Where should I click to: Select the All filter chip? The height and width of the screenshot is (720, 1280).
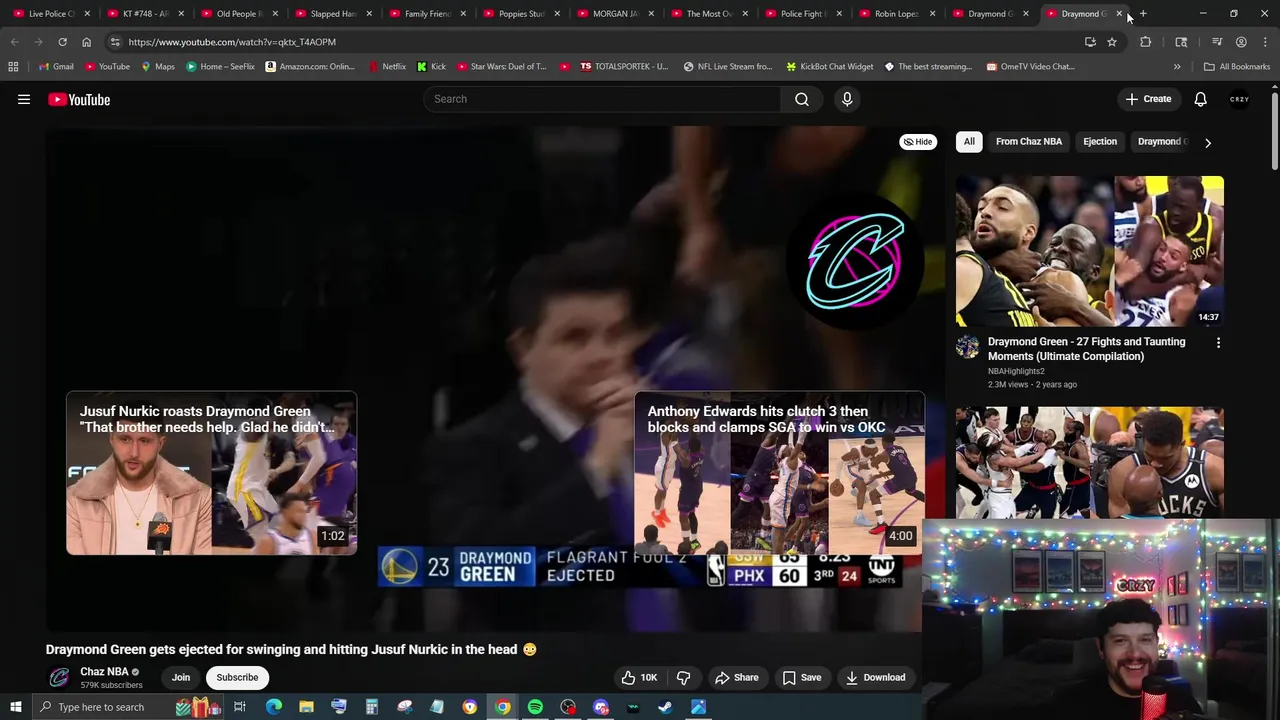(969, 142)
